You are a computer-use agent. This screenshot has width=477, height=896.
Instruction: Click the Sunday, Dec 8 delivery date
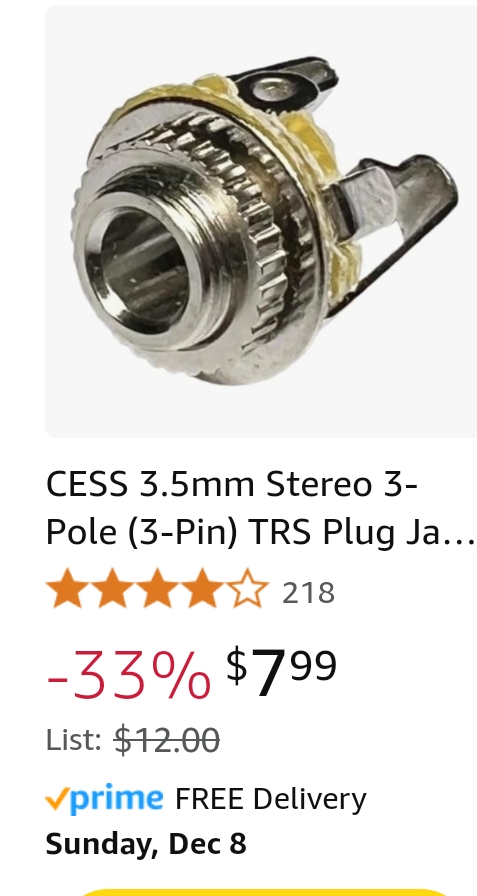[x=146, y=843]
